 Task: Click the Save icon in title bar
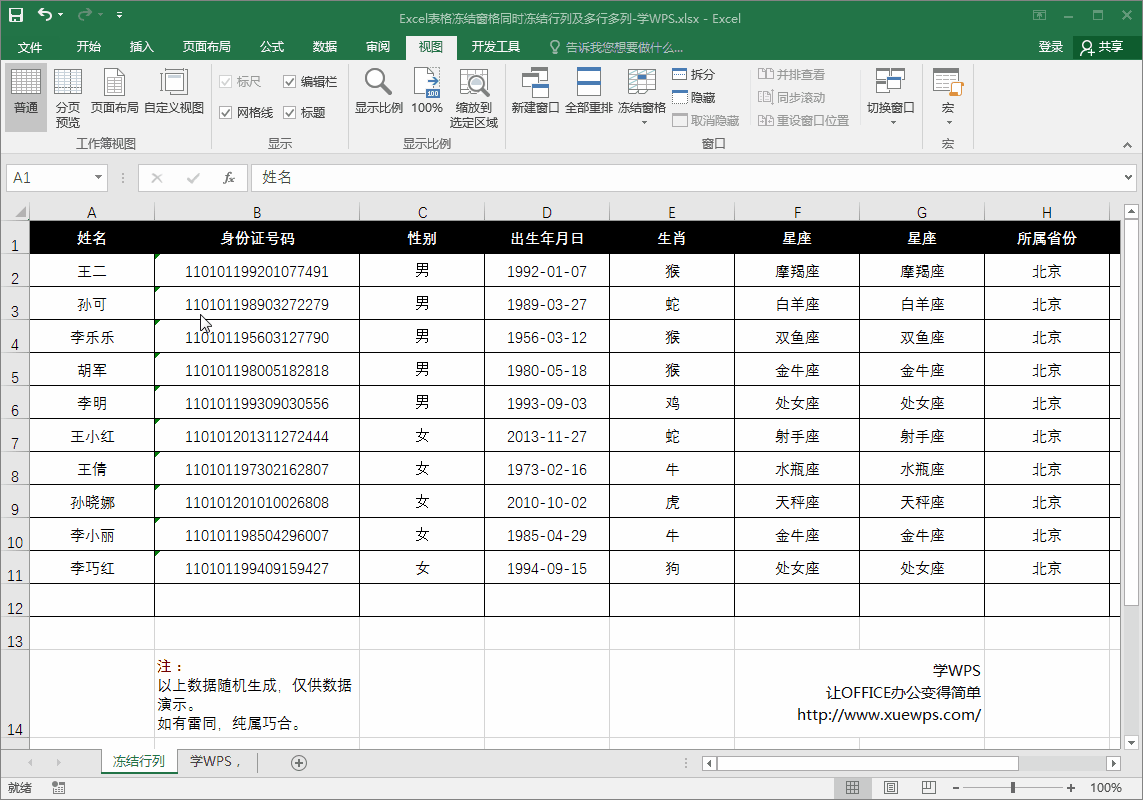tap(15, 15)
